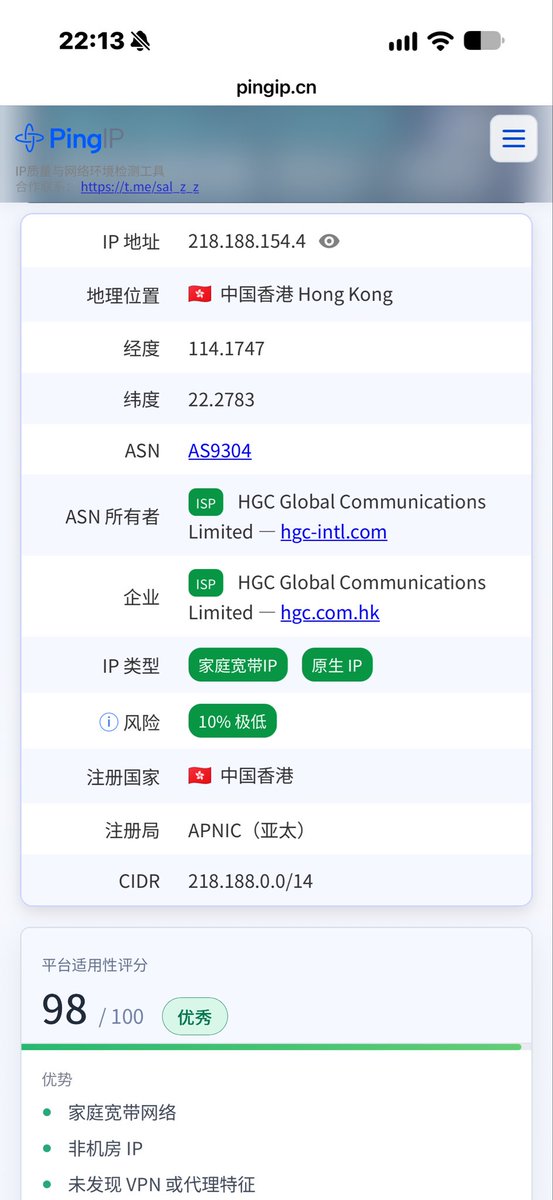Open the AS9304 link
Screen dimensions: 553x1200
click(220, 450)
